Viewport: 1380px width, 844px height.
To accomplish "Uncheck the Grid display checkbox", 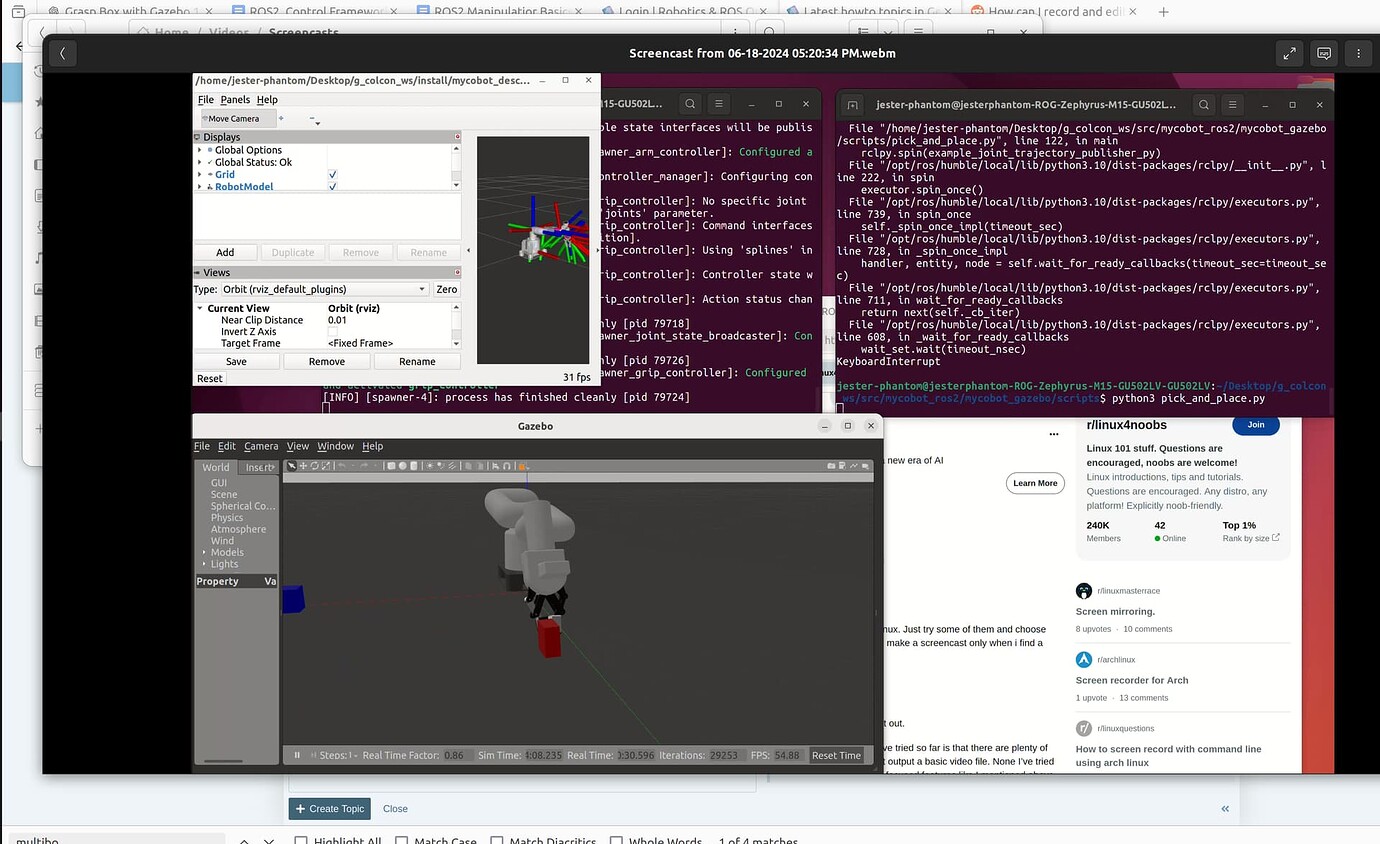I will coord(332,175).
